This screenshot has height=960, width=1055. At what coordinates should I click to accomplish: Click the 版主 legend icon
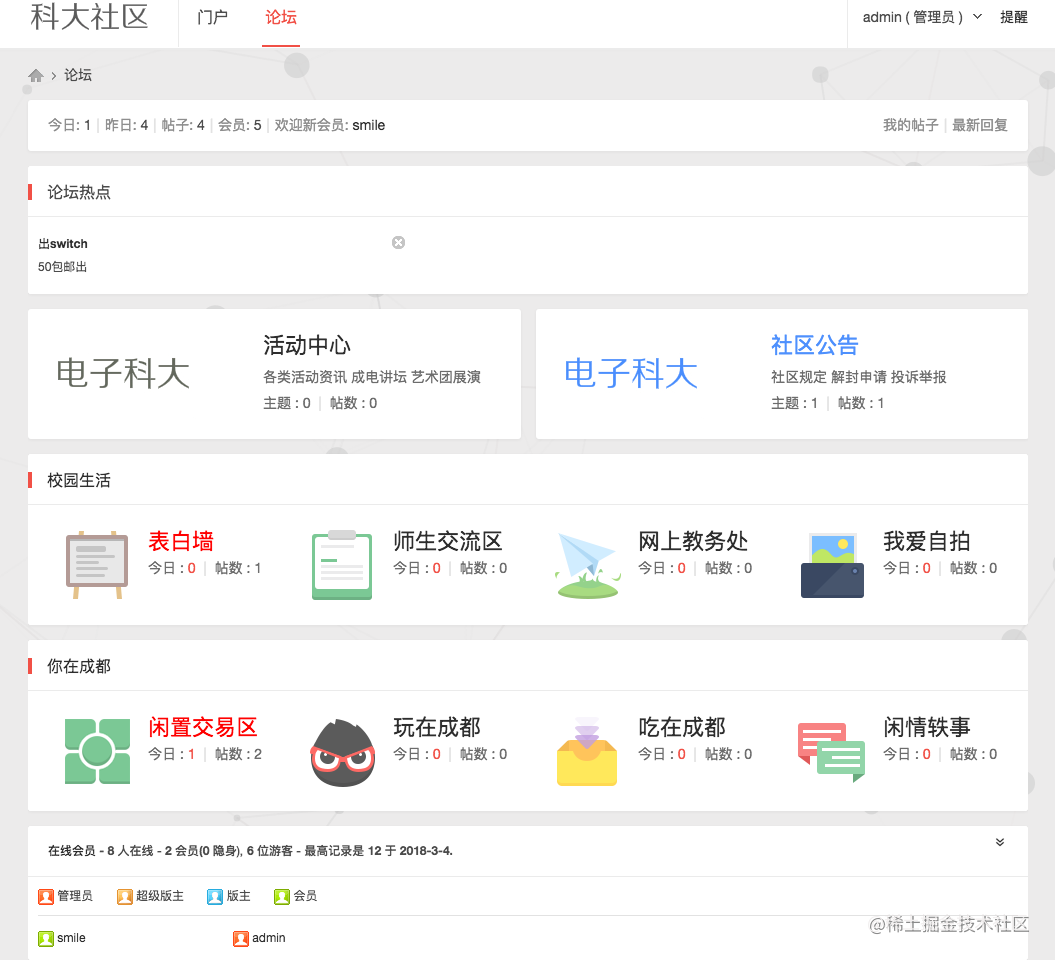215,896
